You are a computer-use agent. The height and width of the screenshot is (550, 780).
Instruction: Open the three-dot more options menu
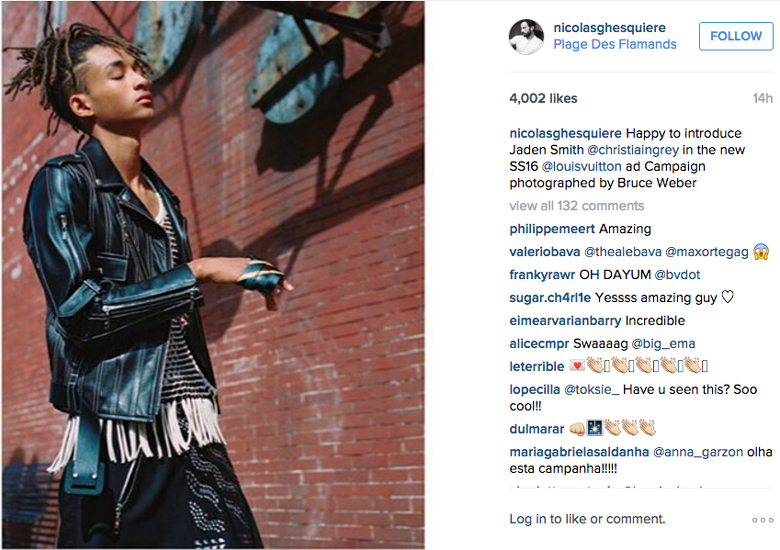[763, 520]
